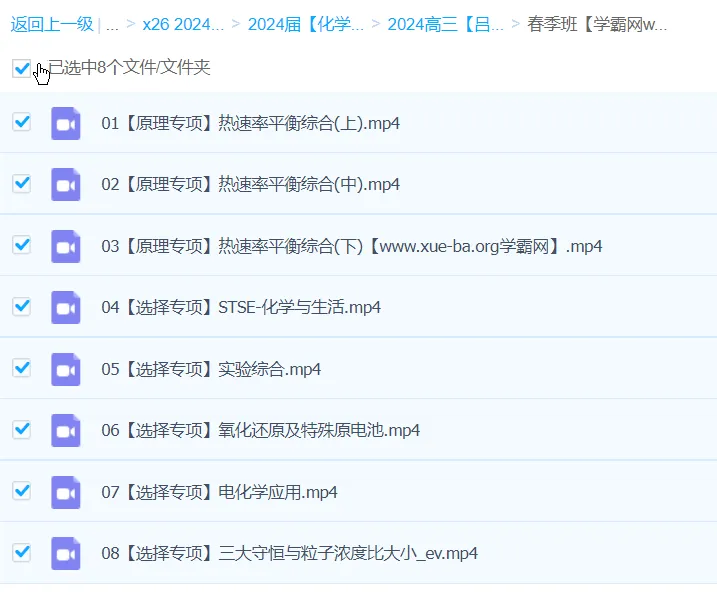Click video icon for 01 热速率平衡综合(上)
The height and width of the screenshot is (610, 717).
coord(66,123)
